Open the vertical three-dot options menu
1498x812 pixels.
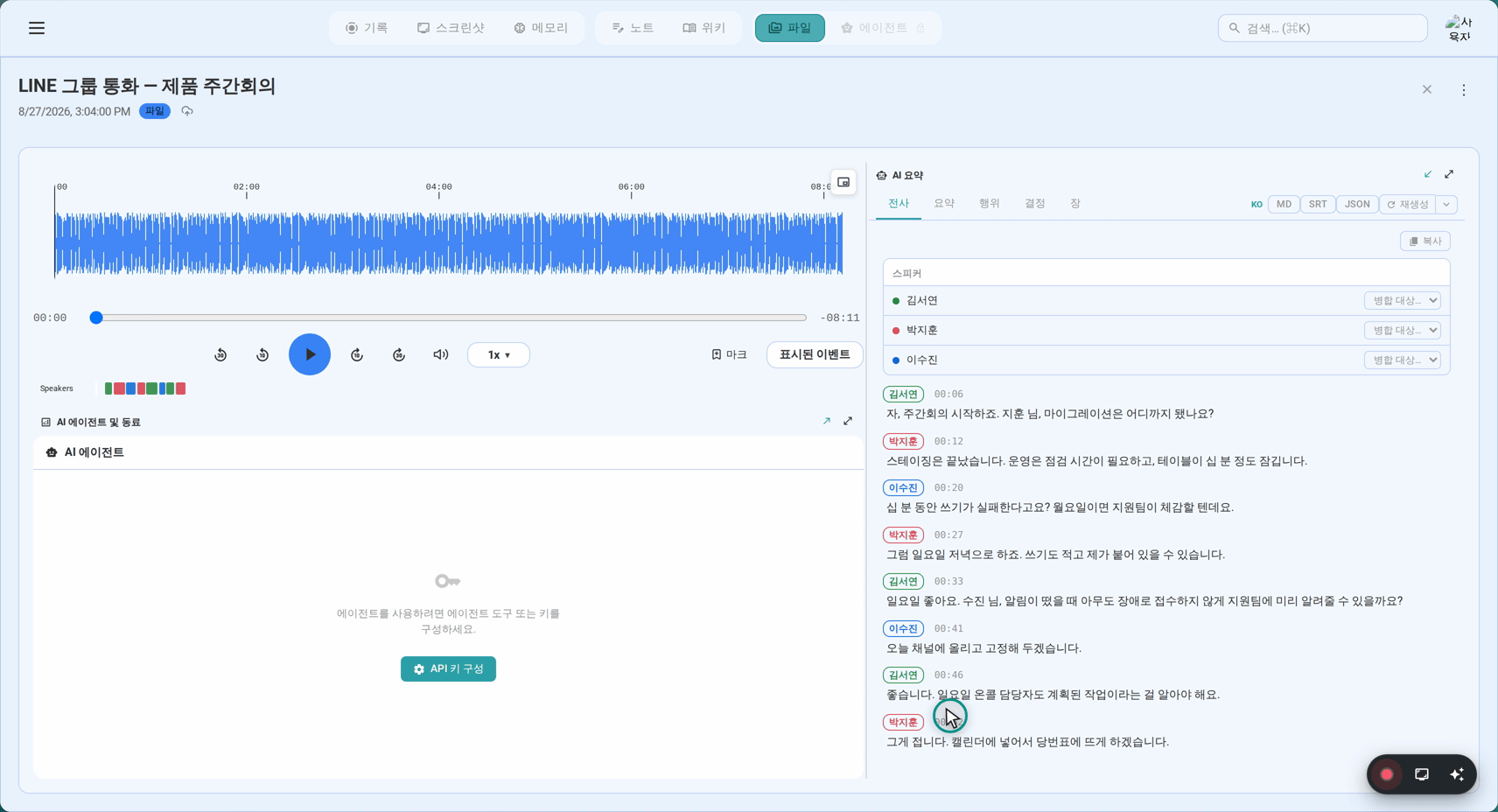point(1464,89)
